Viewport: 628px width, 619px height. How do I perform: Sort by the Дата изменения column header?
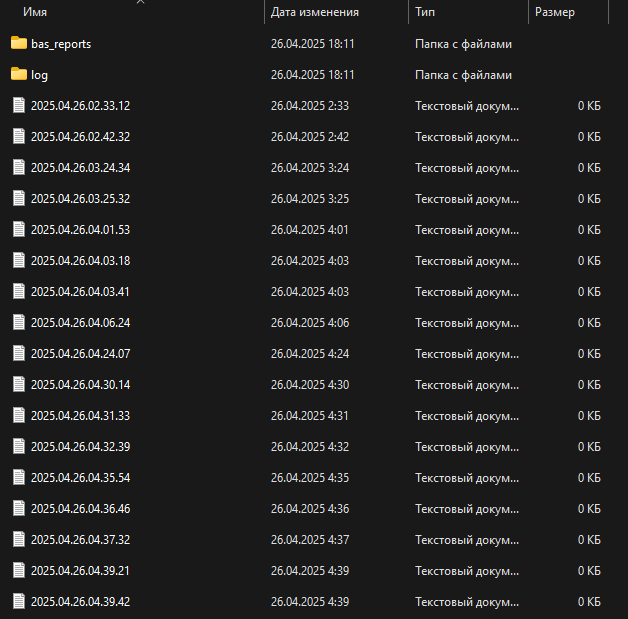314,13
